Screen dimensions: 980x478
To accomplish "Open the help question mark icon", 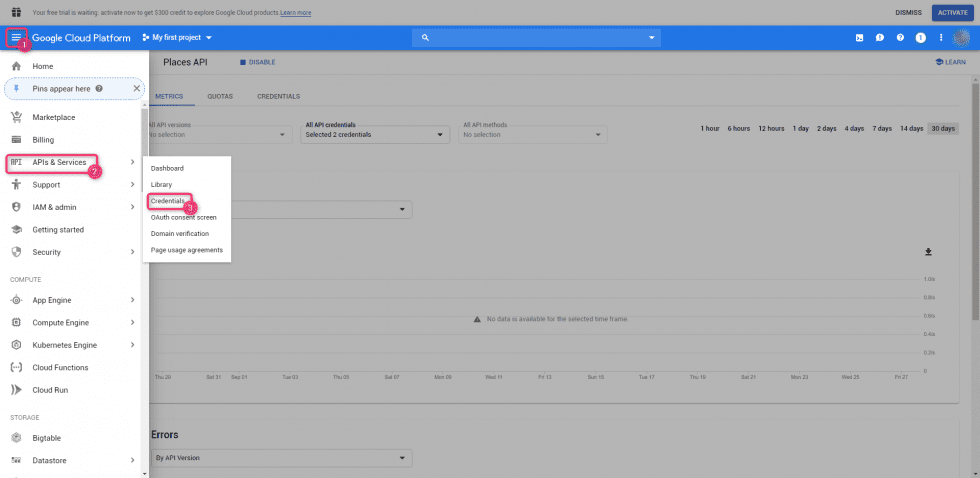I will (x=900, y=37).
